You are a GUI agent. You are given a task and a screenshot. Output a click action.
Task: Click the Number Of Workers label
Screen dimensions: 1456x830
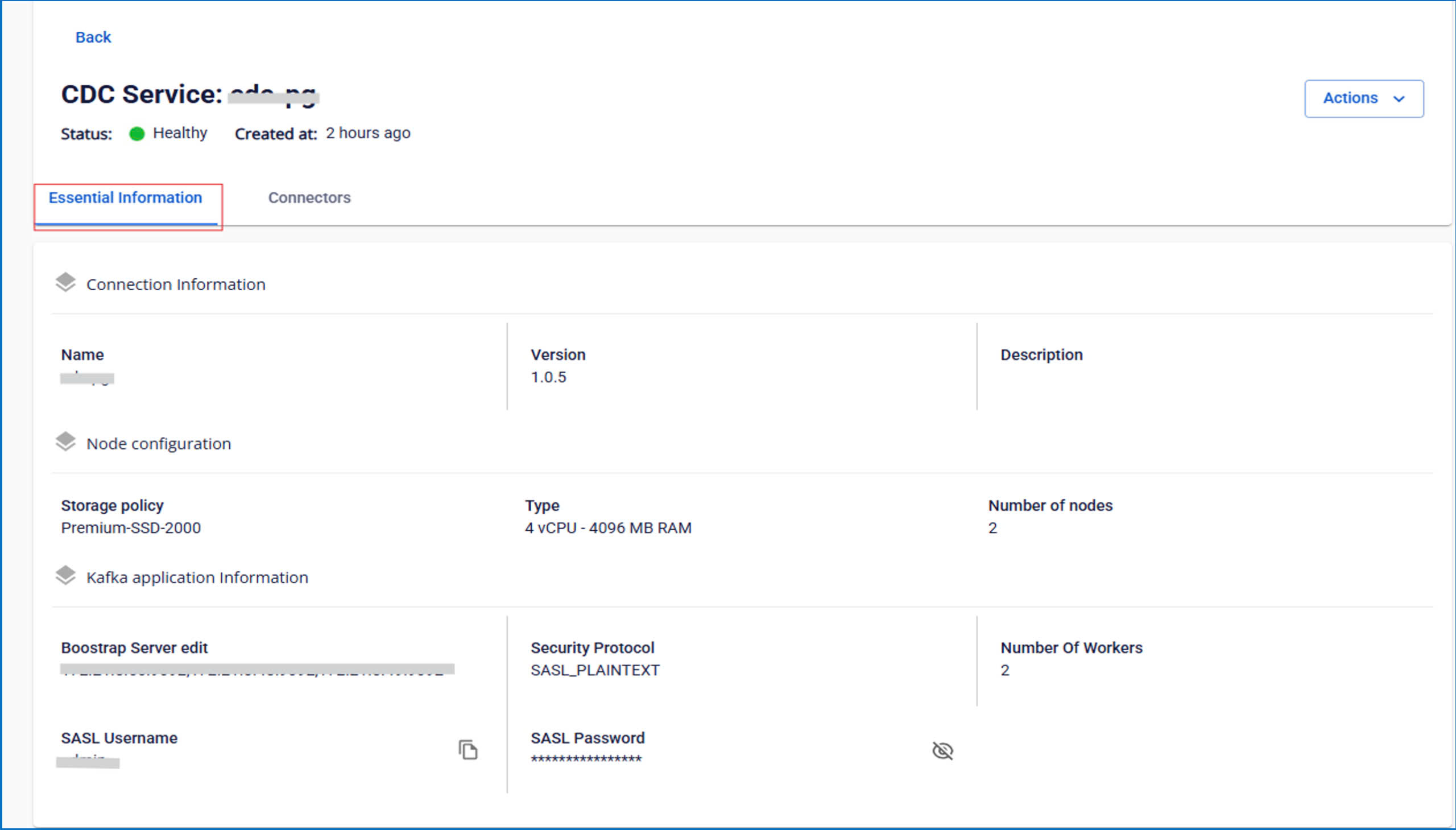click(x=1072, y=647)
